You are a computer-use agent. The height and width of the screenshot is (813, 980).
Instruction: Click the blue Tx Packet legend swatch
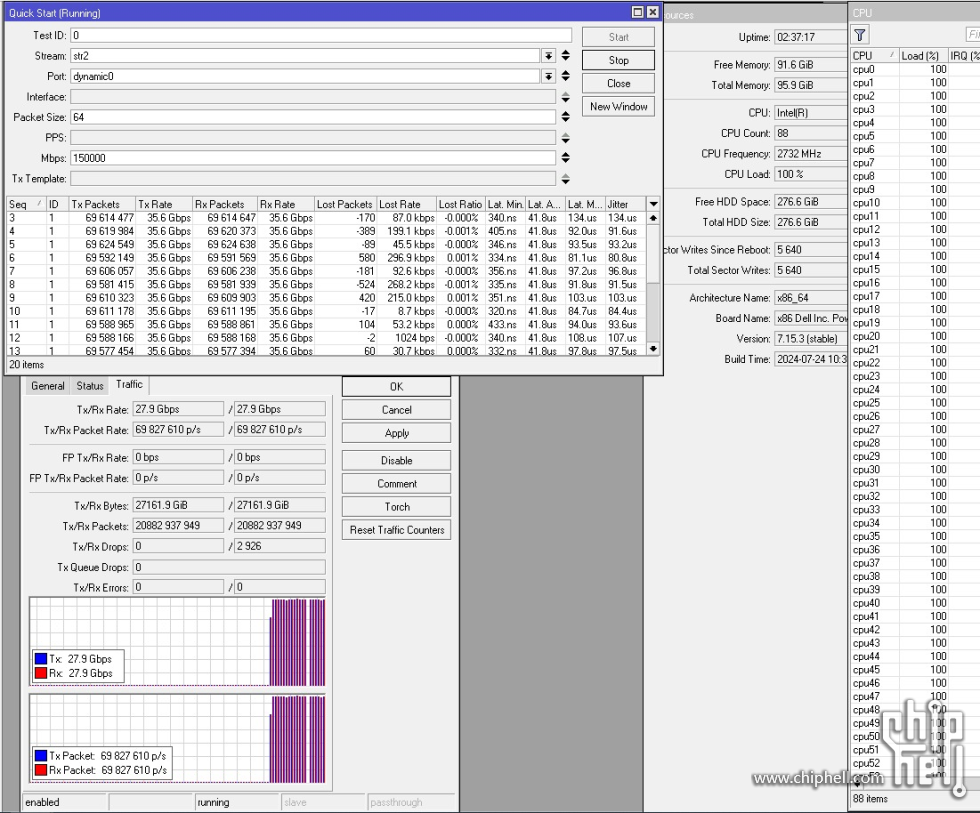point(41,756)
